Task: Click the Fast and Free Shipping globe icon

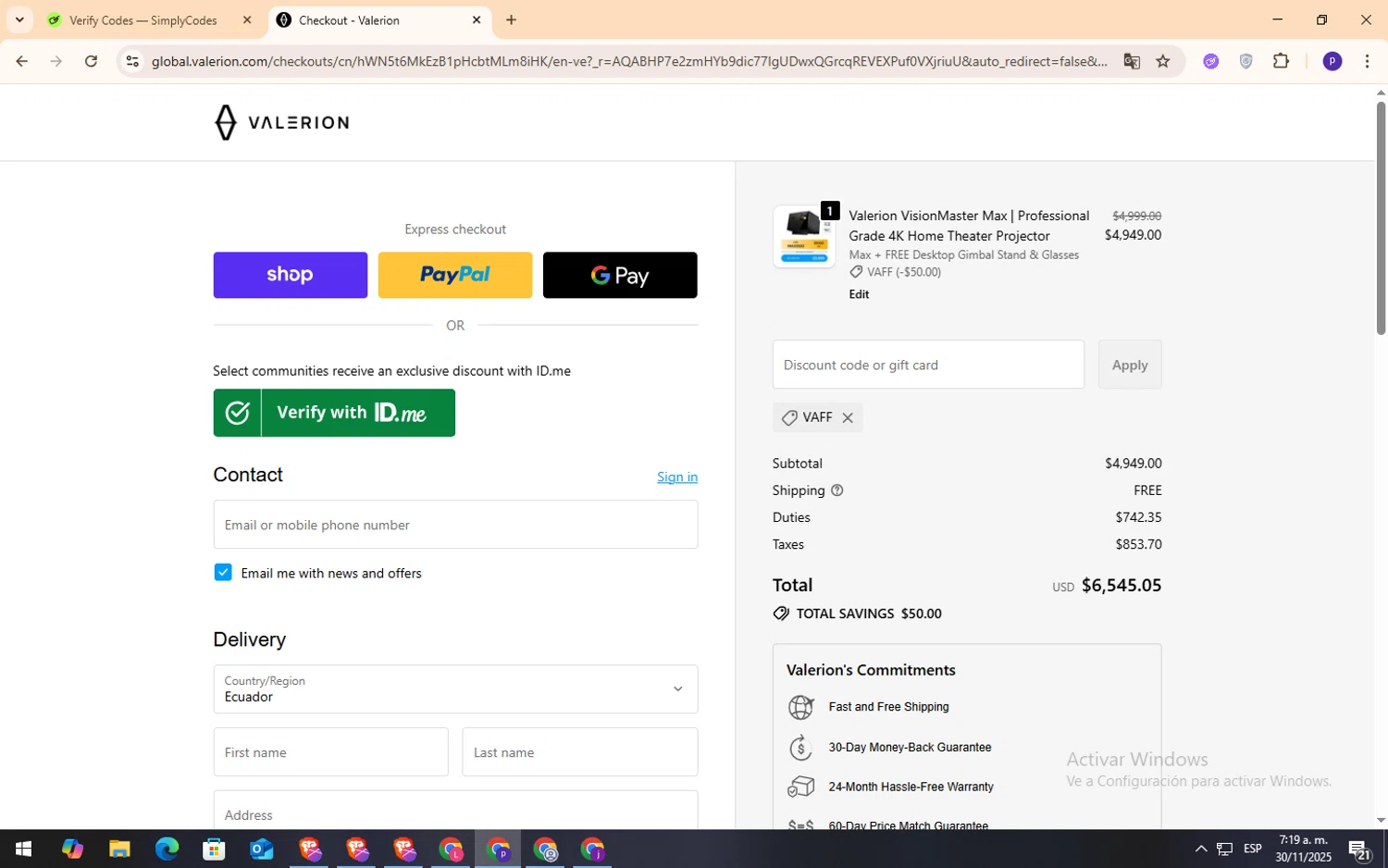Action: (x=800, y=707)
